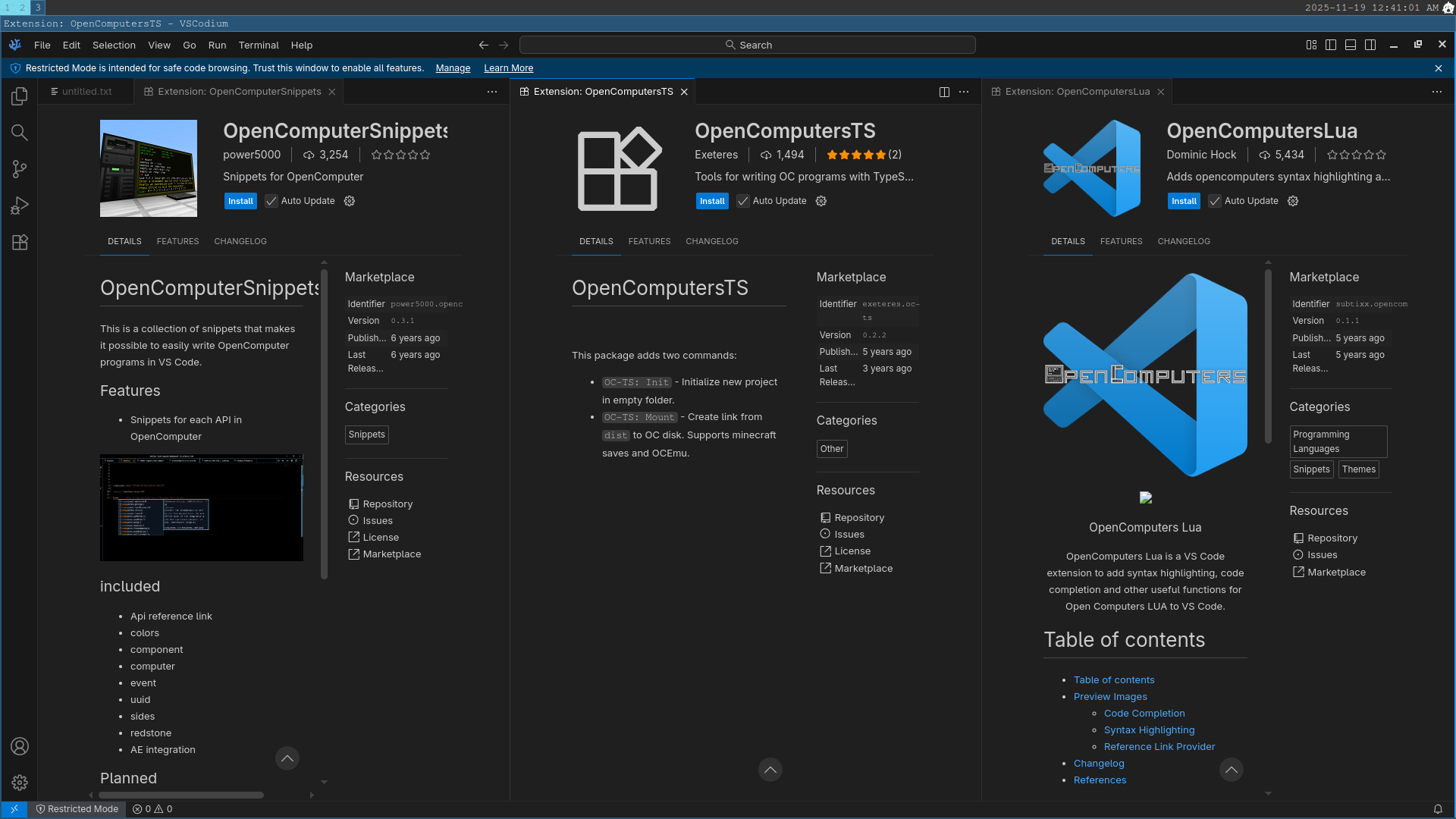Open the Source Control view
Image resolution: width=1456 pixels, height=819 pixels.
pyautogui.click(x=20, y=169)
